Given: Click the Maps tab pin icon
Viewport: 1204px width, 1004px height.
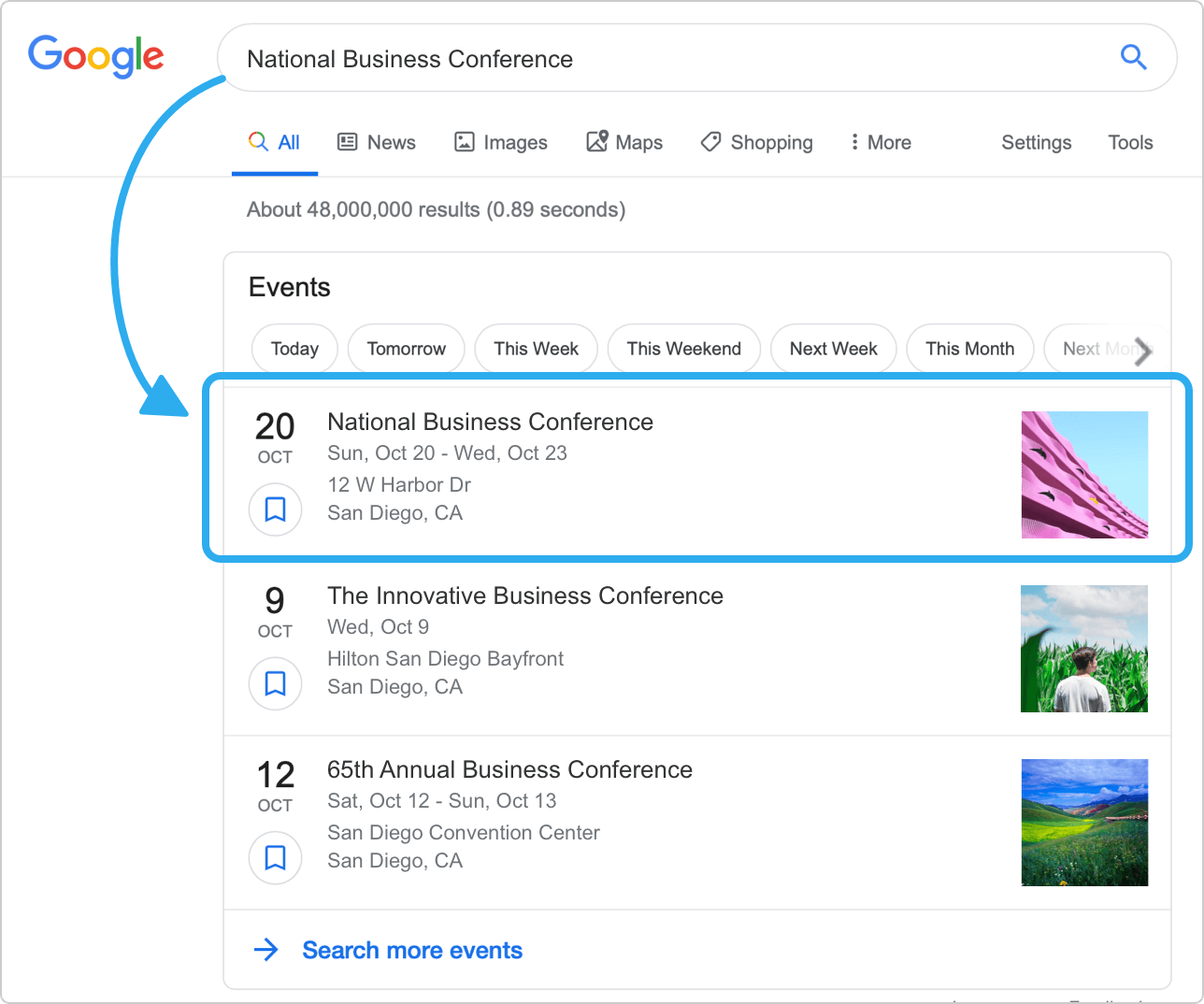Looking at the screenshot, I should [597, 141].
